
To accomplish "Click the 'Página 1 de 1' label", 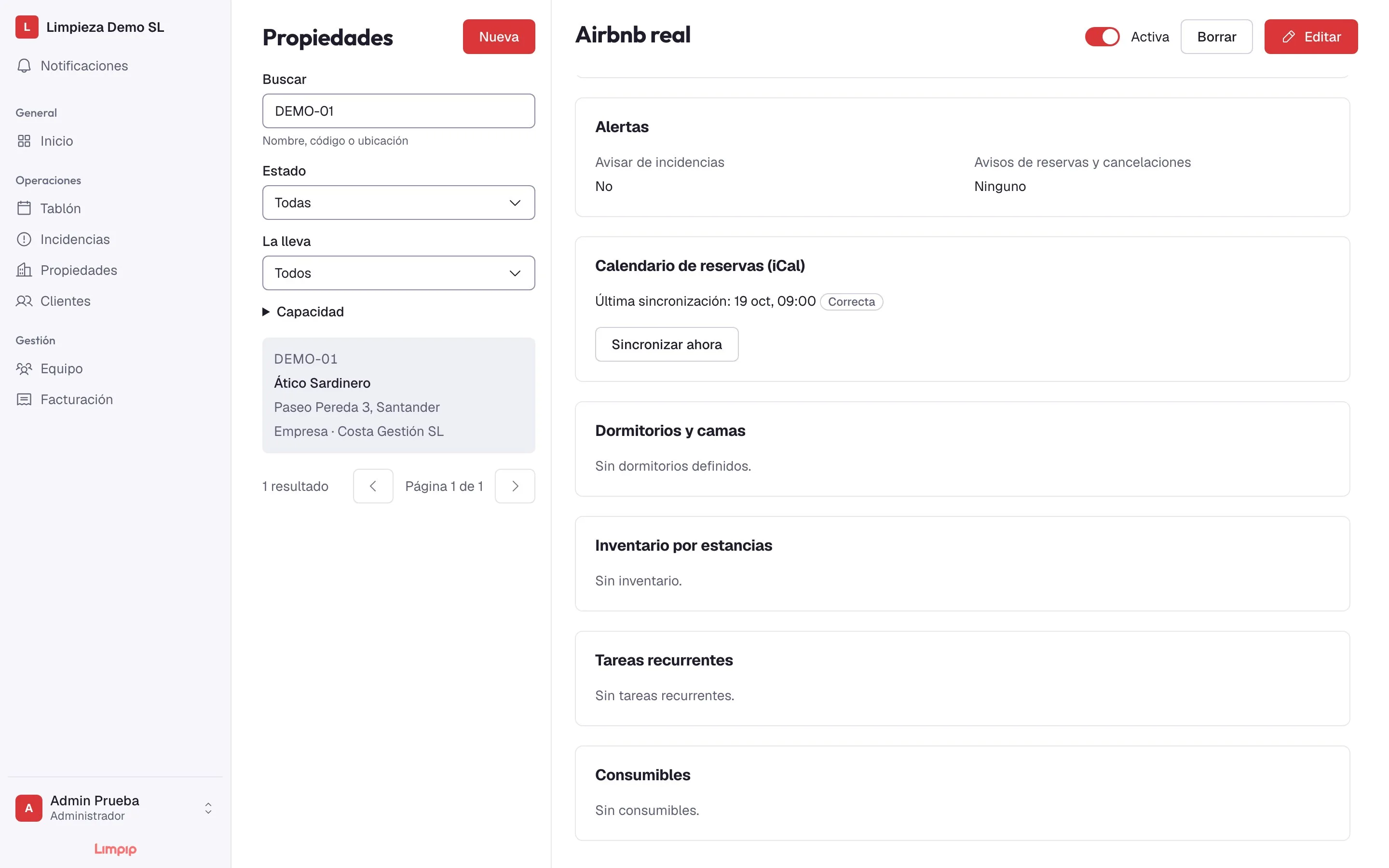I will pos(444,486).
